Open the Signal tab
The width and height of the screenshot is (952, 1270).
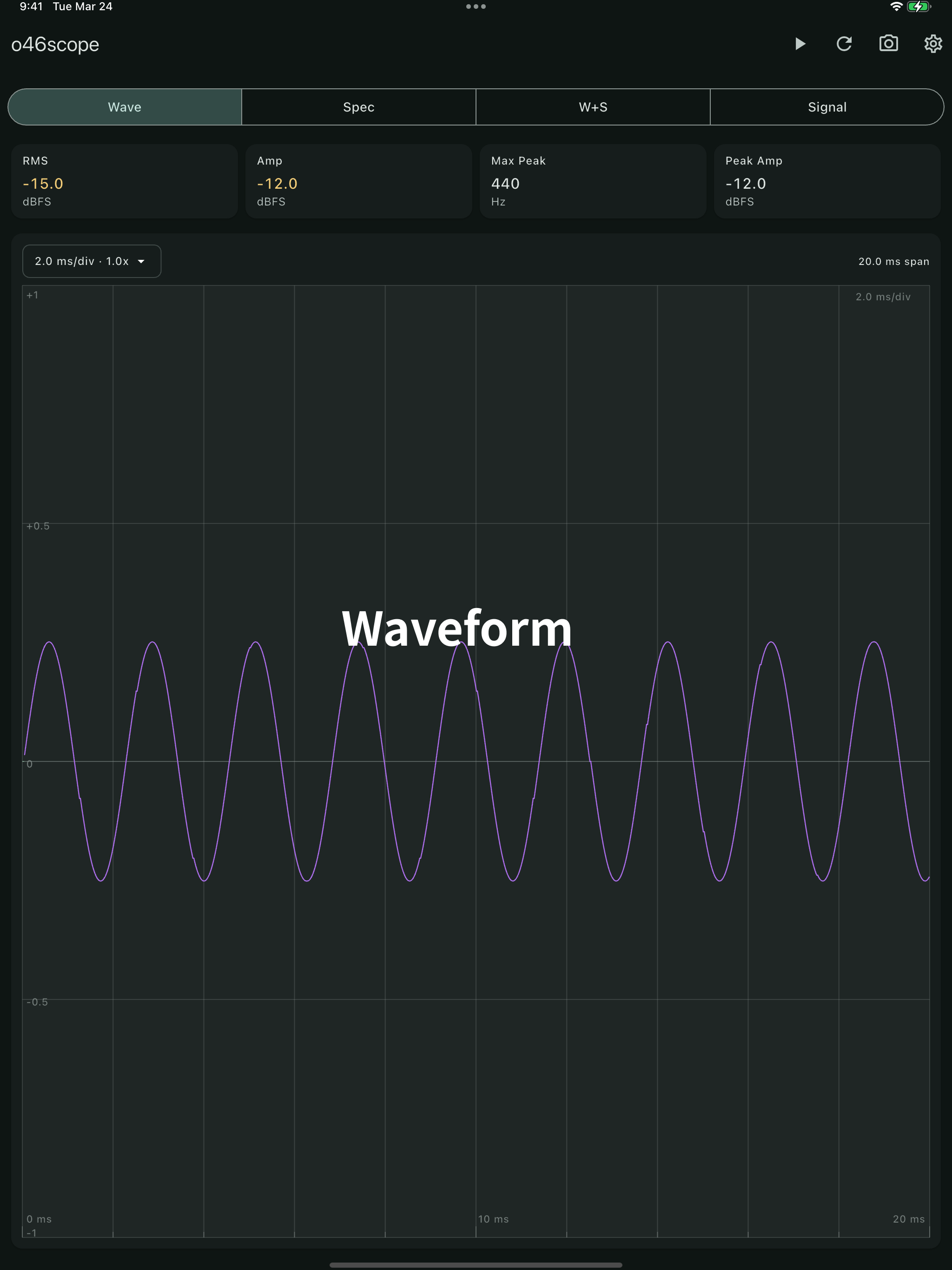(x=827, y=107)
